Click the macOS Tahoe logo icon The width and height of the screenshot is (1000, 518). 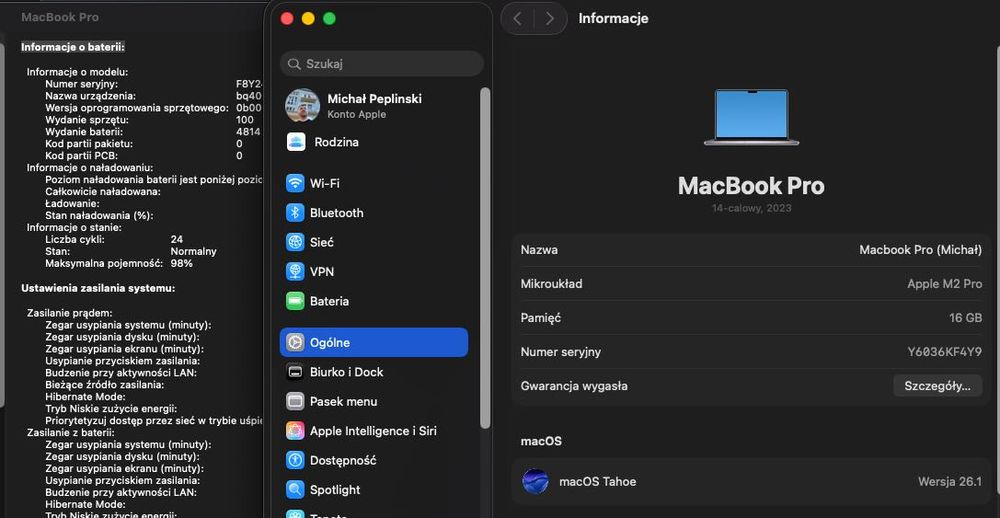[x=535, y=481]
